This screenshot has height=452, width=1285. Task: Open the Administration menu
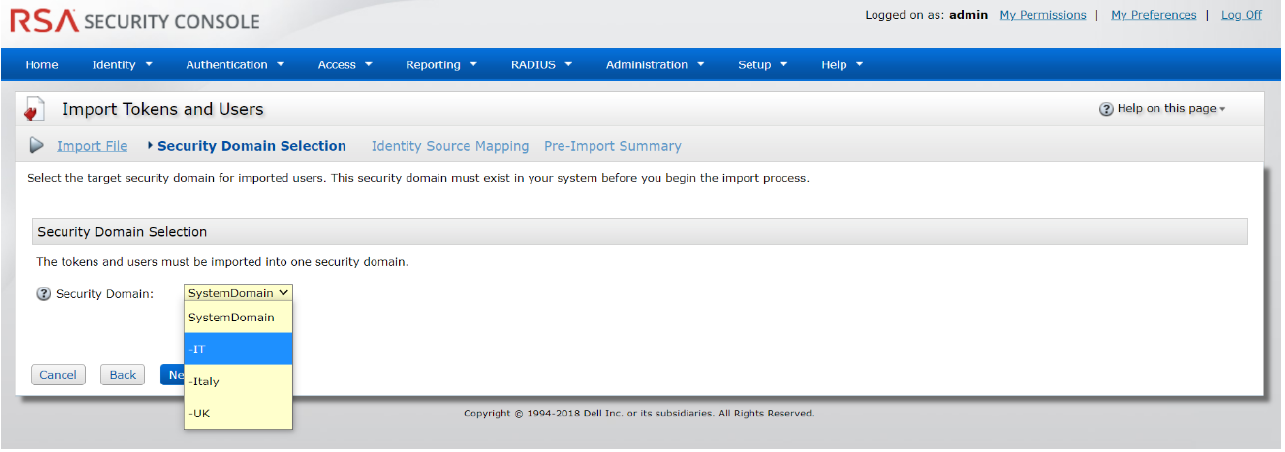coord(655,65)
